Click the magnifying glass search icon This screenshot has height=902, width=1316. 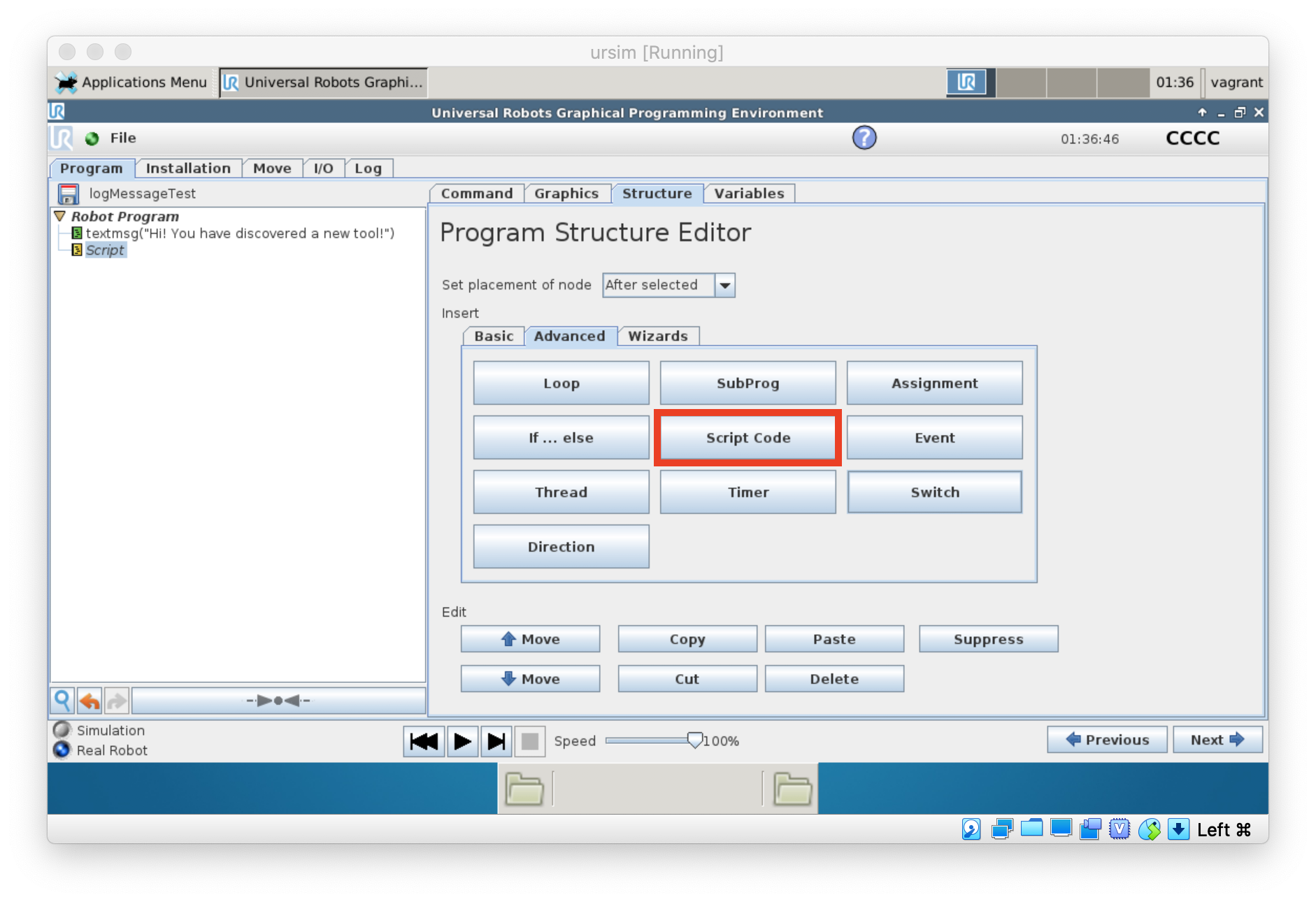tap(62, 700)
